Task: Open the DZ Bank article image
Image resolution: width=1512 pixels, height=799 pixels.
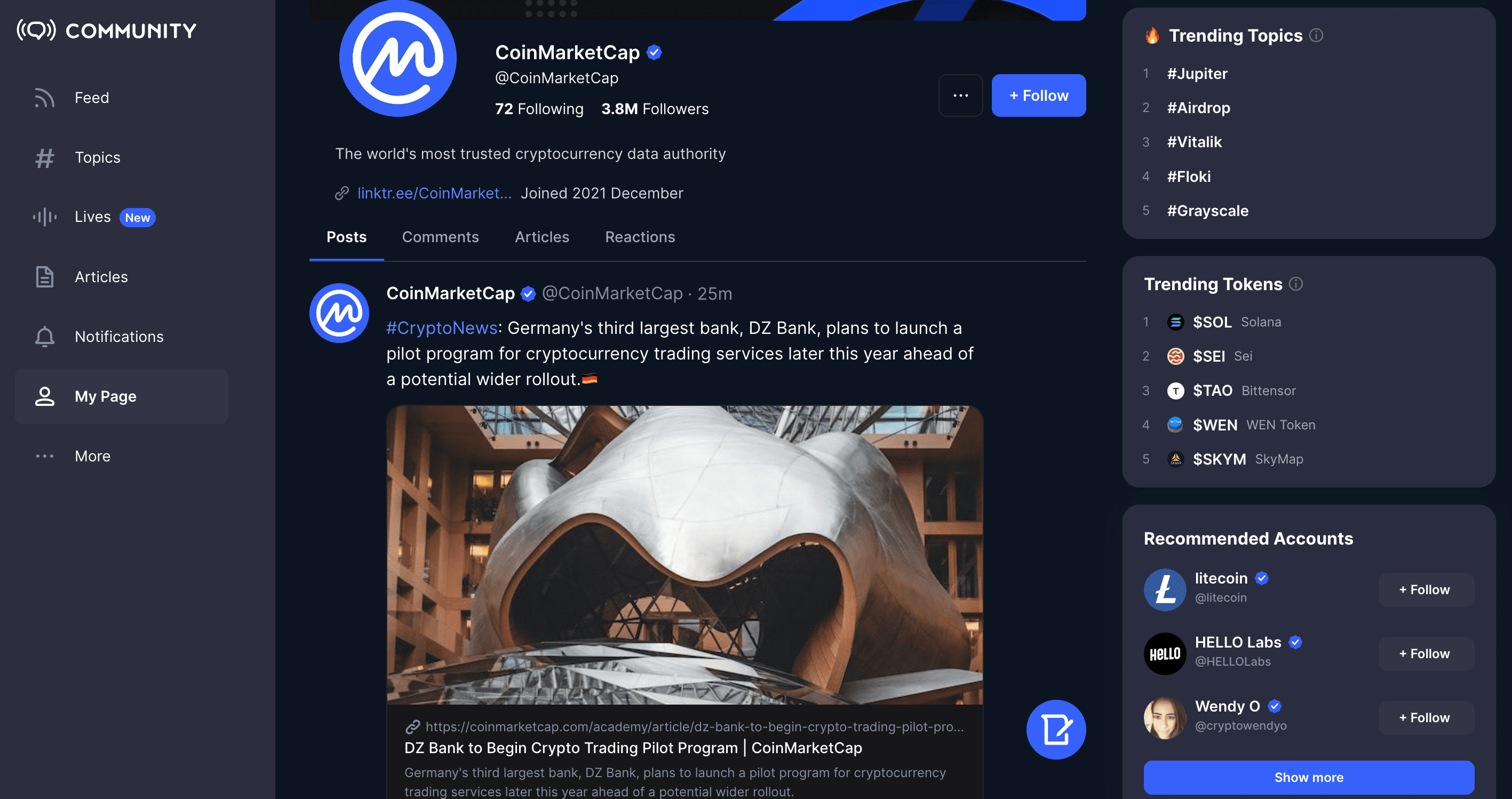Action: click(685, 555)
